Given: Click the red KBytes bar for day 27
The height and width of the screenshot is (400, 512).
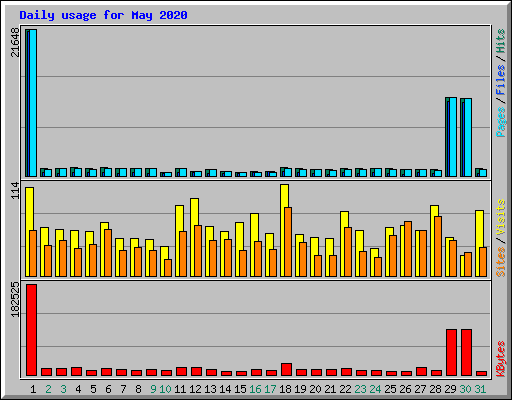Looking at the screenshot, I should [x=422, y=372].
